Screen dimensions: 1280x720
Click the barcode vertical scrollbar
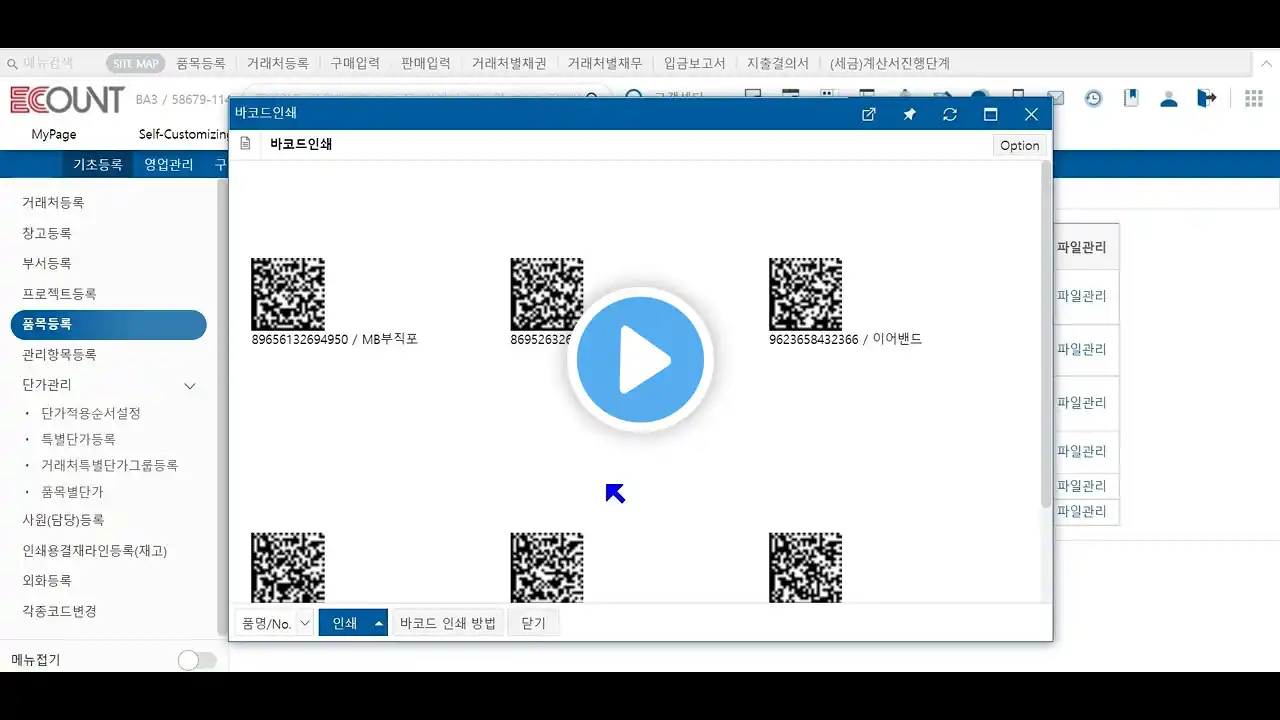pos(1046,335)
